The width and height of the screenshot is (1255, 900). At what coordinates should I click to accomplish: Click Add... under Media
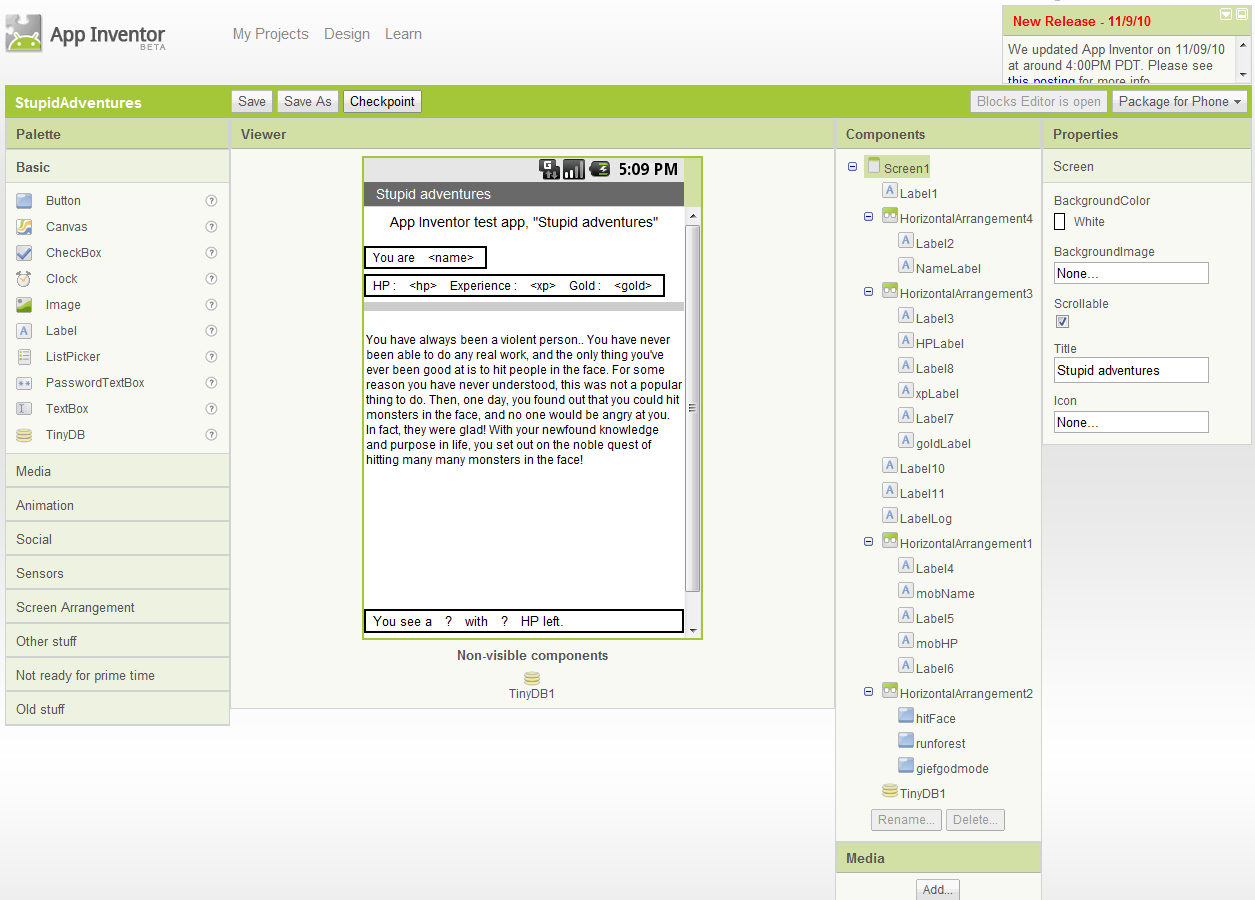938,889
